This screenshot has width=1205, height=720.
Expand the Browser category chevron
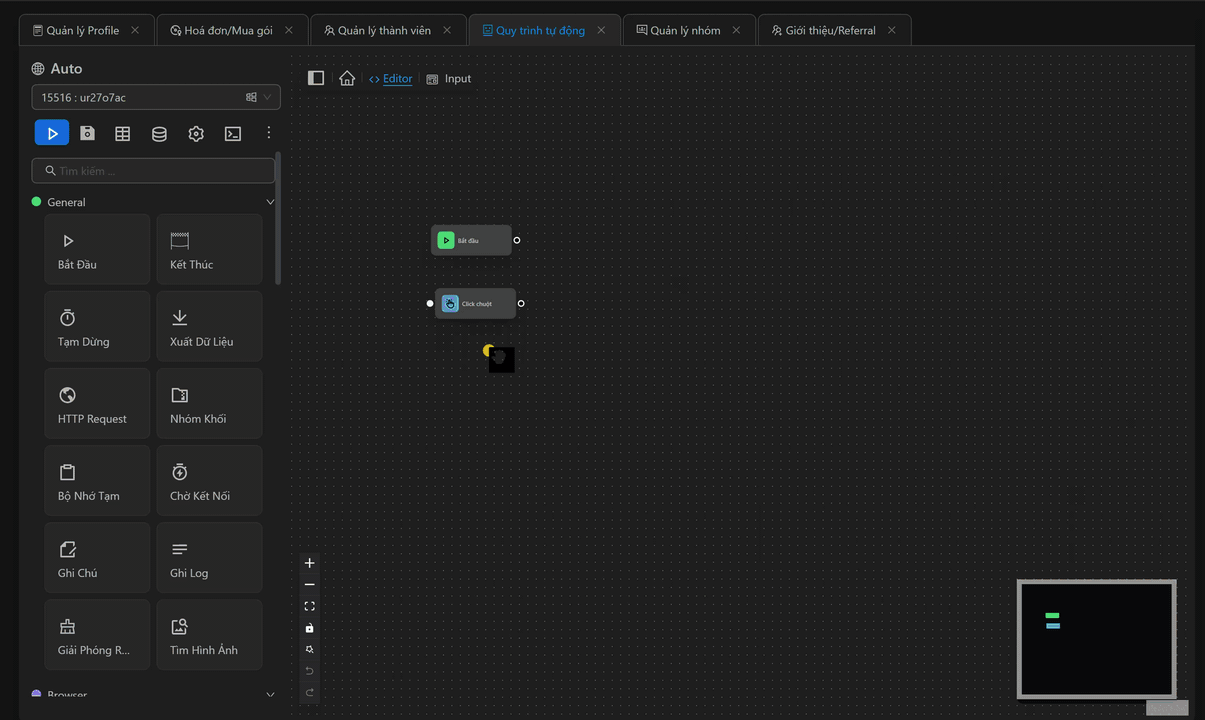click(270, 695)
